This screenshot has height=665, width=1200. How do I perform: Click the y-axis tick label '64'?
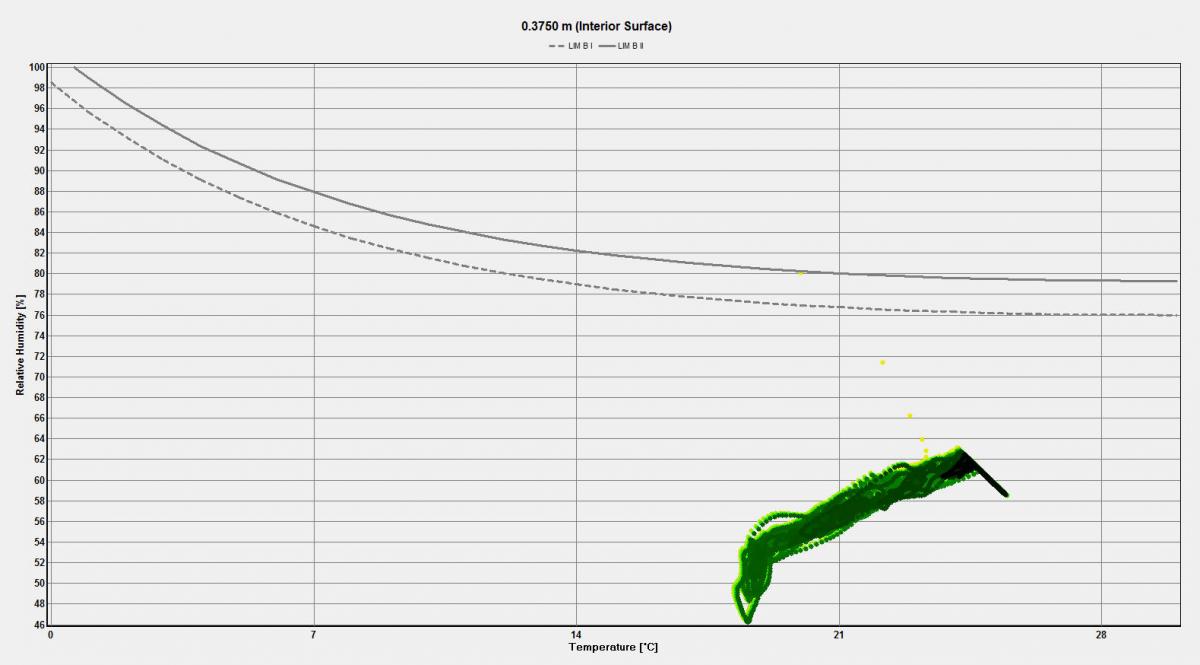coord(39,439)
